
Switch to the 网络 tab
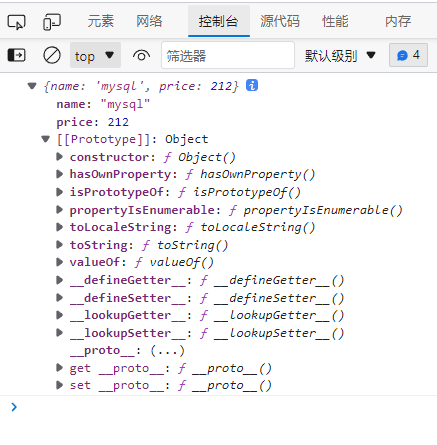point(149,21)
